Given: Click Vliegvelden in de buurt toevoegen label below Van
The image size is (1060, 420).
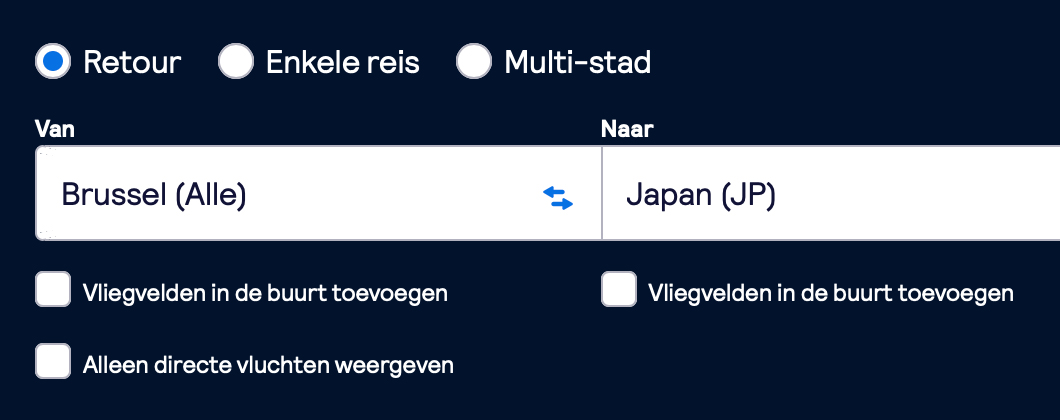Looking at the screenshot, I should point(265,294).
